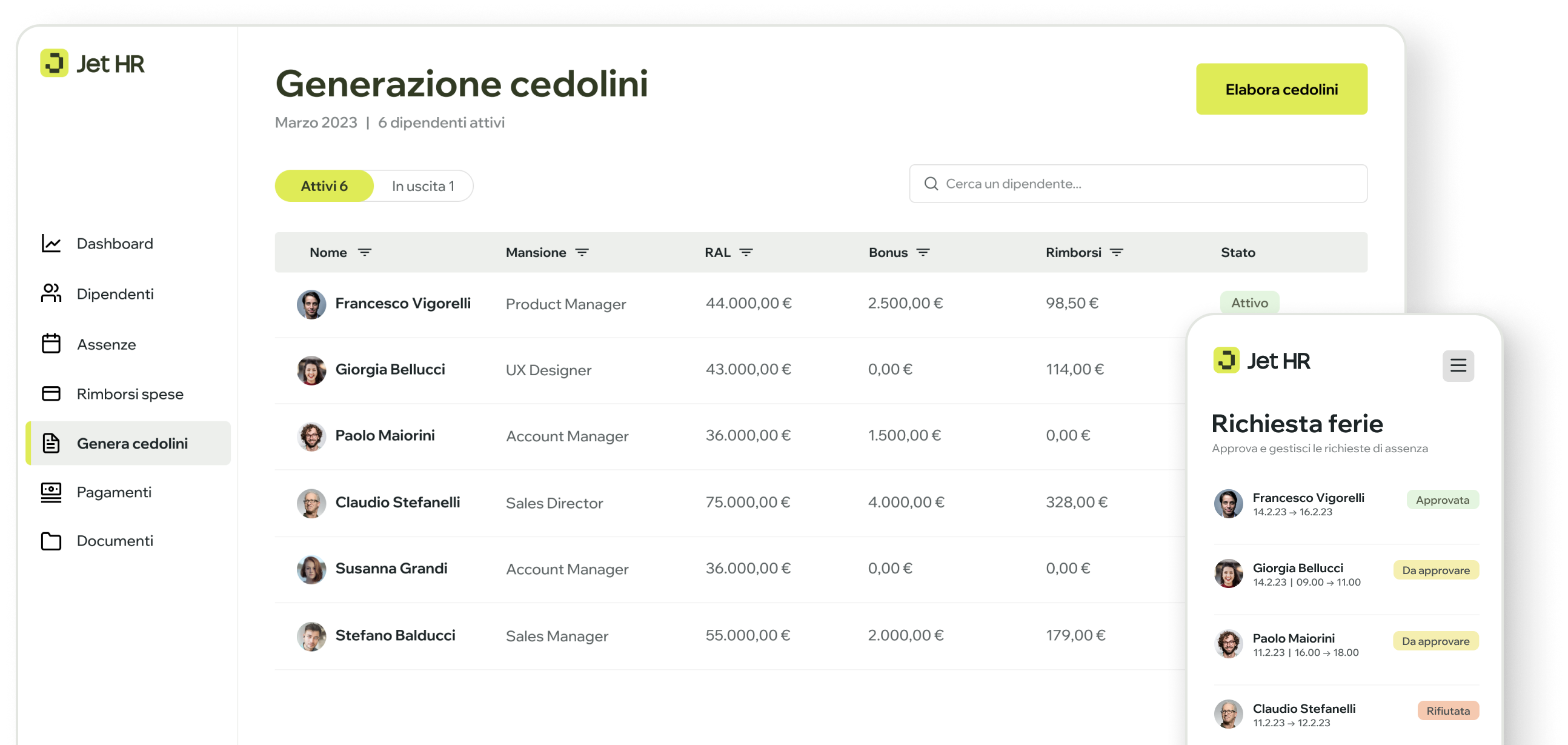This screenshot has width=1568, height=745.
Task: Click Stefano Balducci's avatar in table
Action: point(311,636)
